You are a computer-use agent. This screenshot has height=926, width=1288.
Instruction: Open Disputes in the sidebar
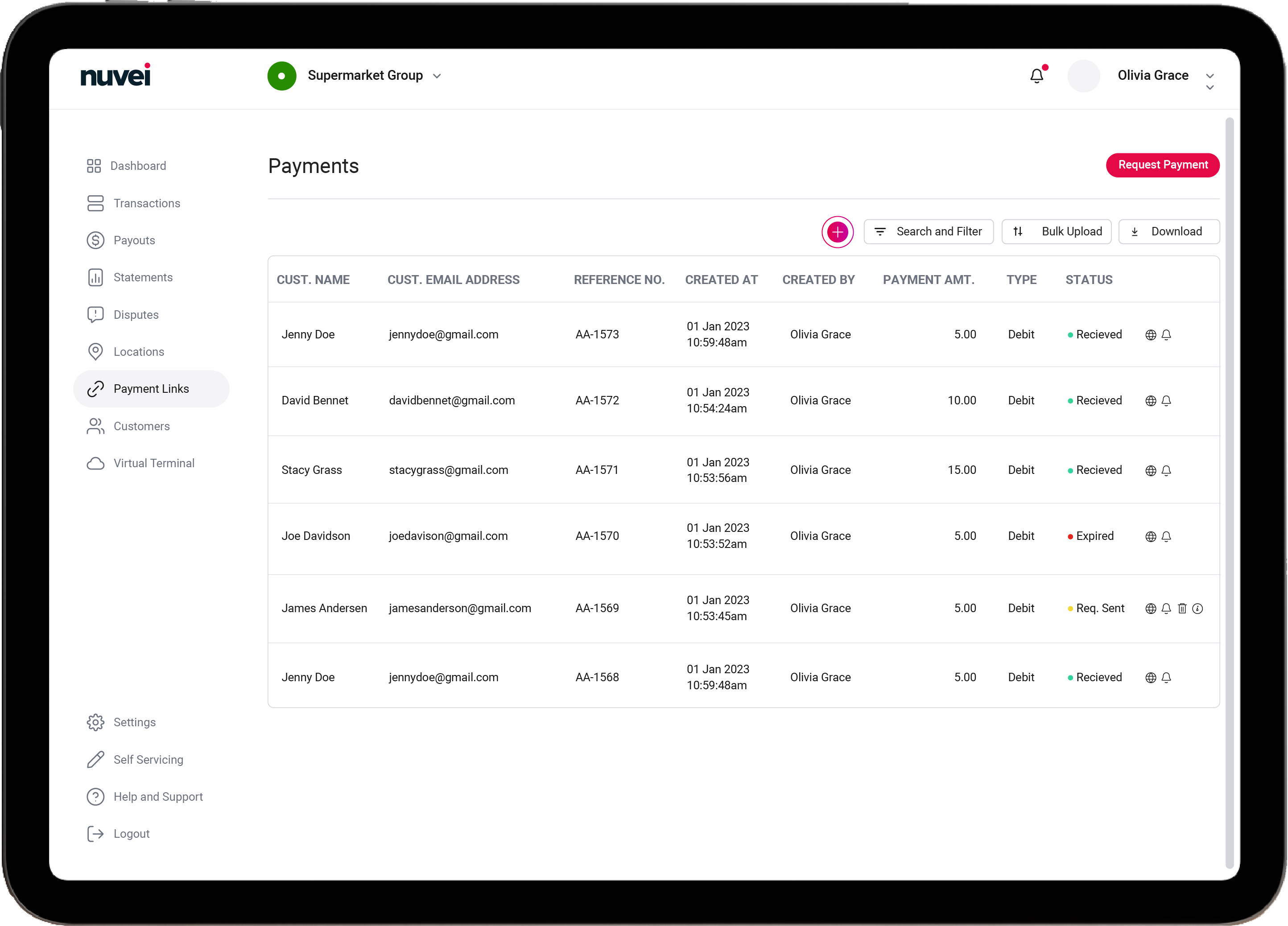123,314
